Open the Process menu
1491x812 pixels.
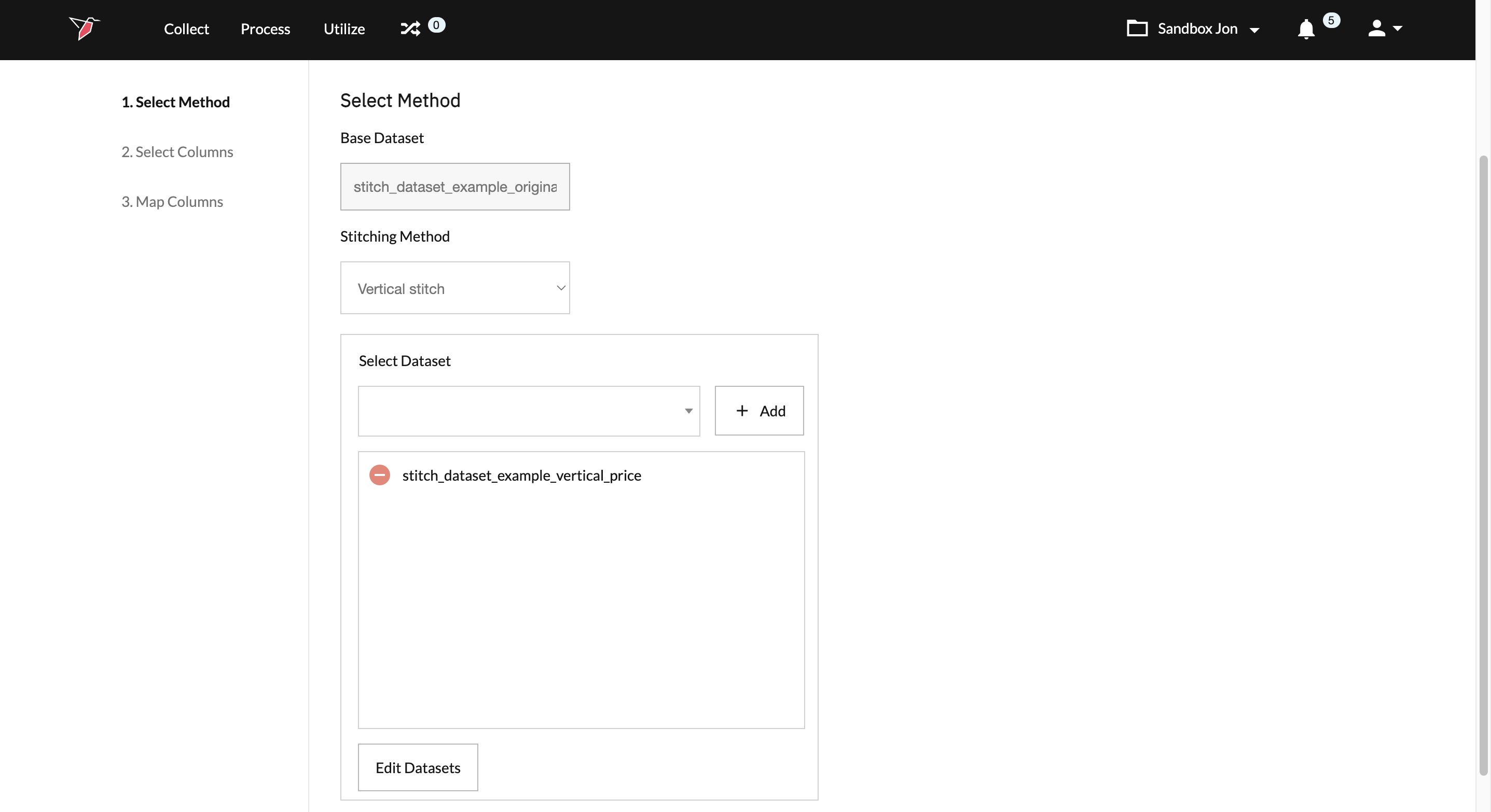click(265, 29)
